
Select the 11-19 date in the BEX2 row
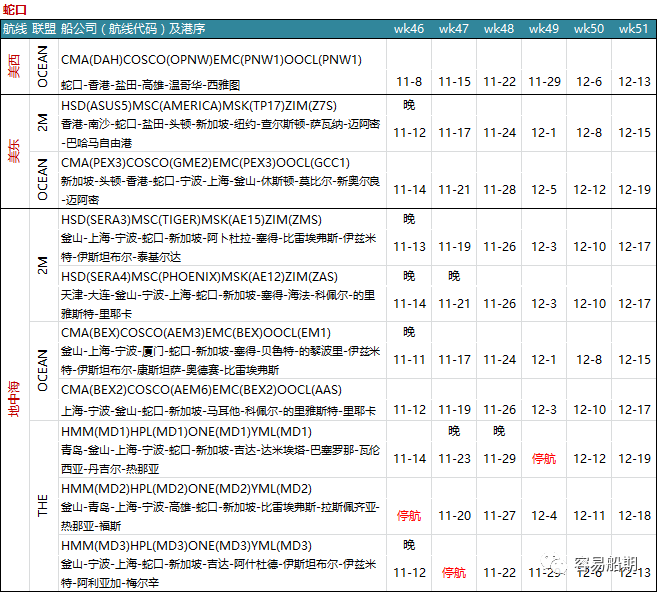point(454,409)
